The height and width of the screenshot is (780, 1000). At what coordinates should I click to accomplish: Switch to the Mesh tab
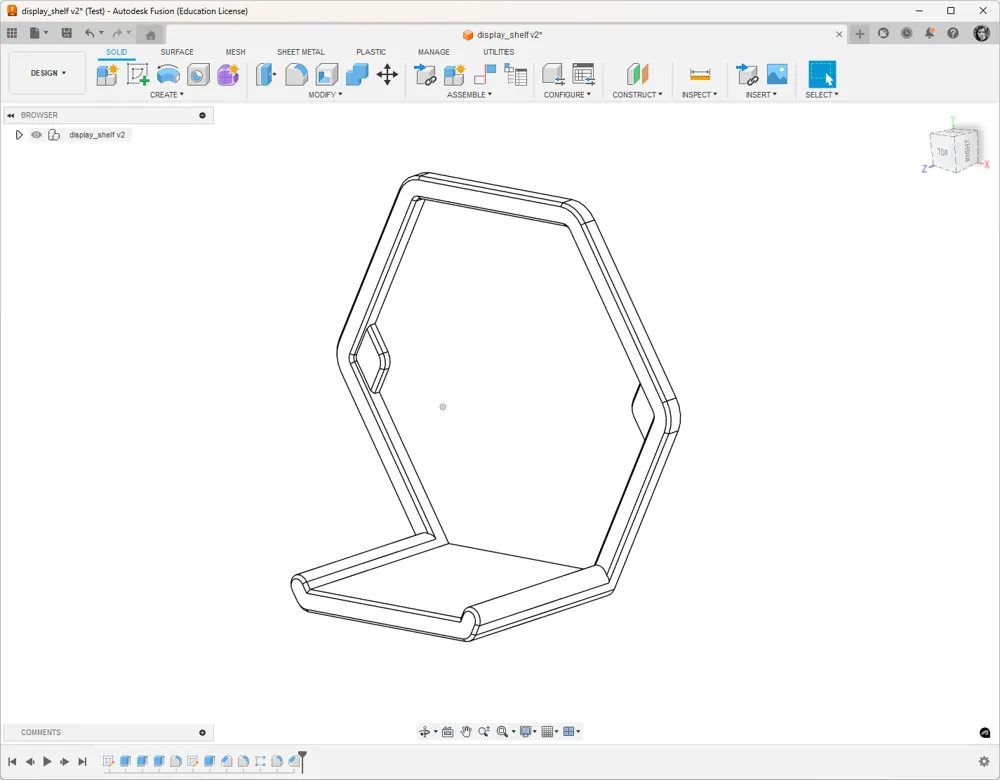point(235,52)
